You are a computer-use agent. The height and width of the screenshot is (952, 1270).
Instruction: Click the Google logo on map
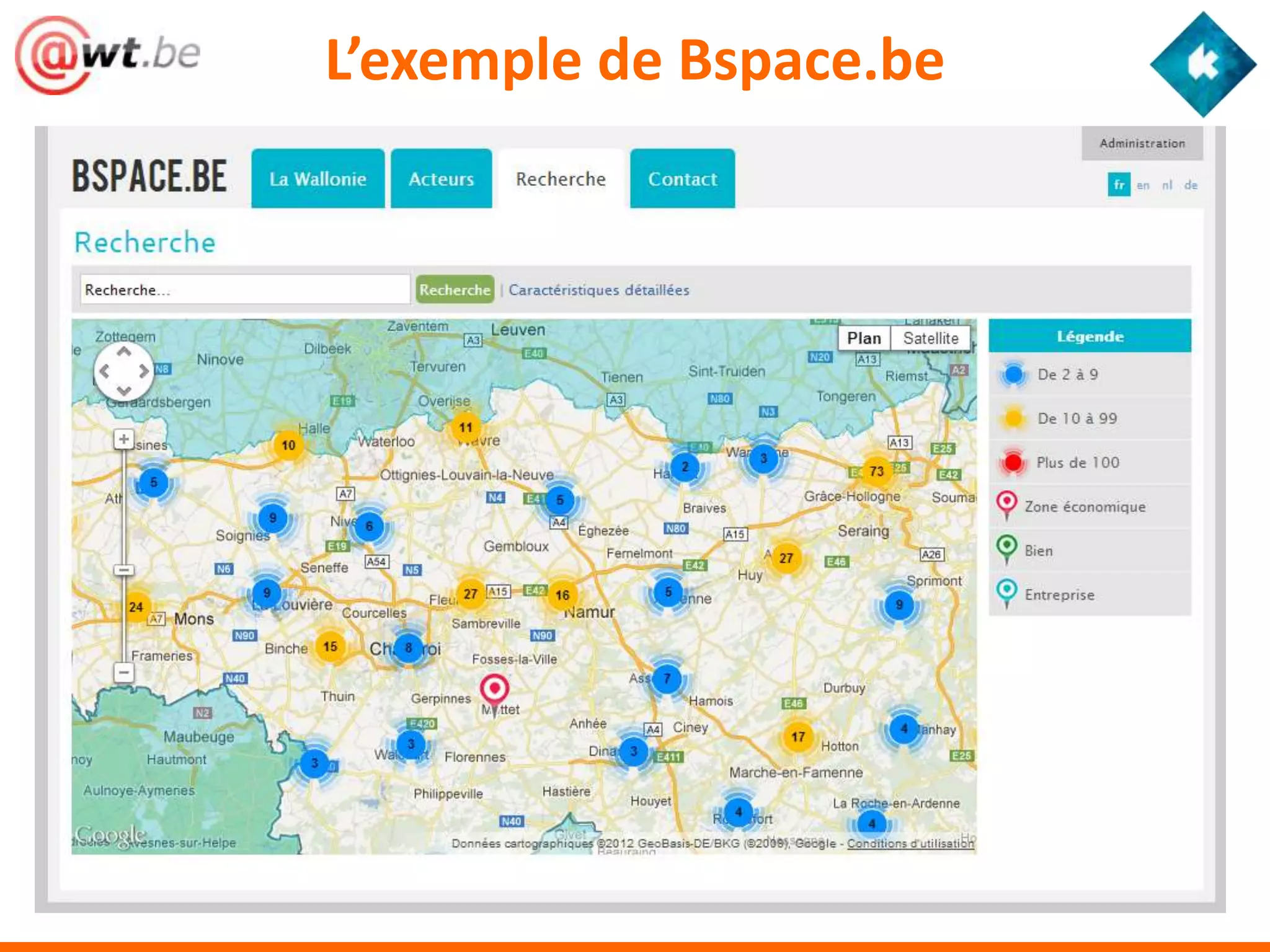pos(110,835)
